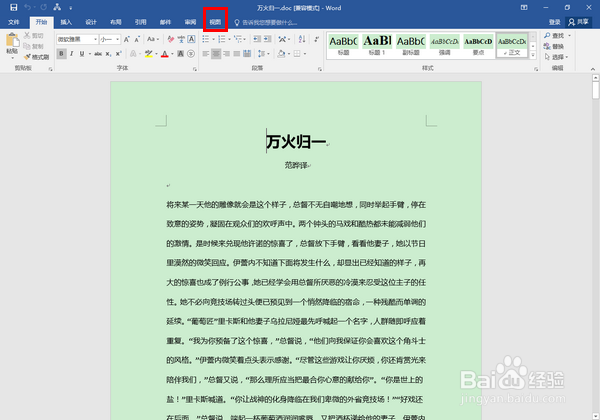This screenshot has width=600, height=420.
Task: Toggle bold formatting
Action: (61, 54)
